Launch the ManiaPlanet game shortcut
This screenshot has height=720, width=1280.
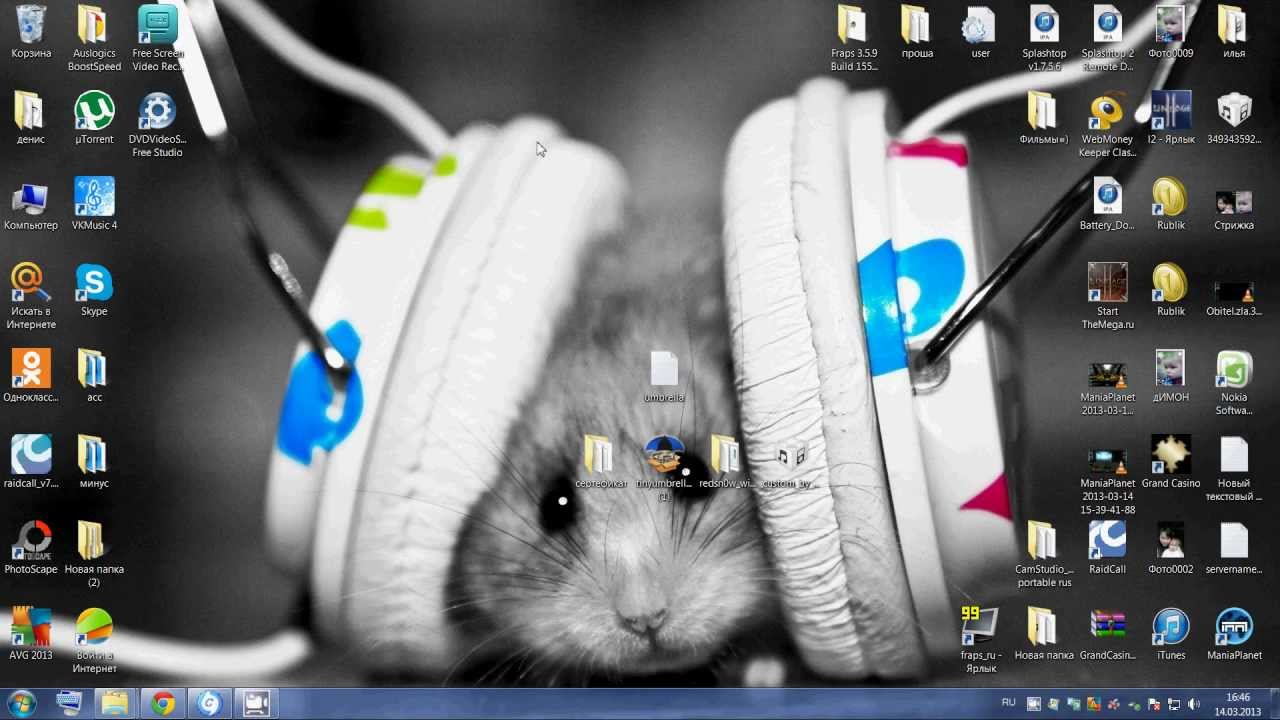tap(1234, 635)
